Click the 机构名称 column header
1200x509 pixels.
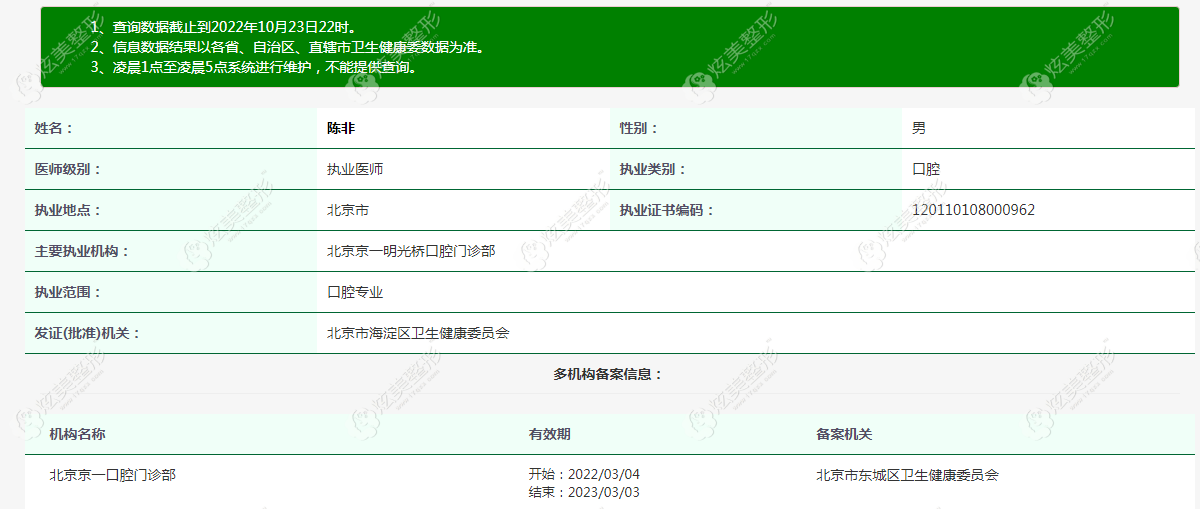pyautogui.click(x=78, y=435)
